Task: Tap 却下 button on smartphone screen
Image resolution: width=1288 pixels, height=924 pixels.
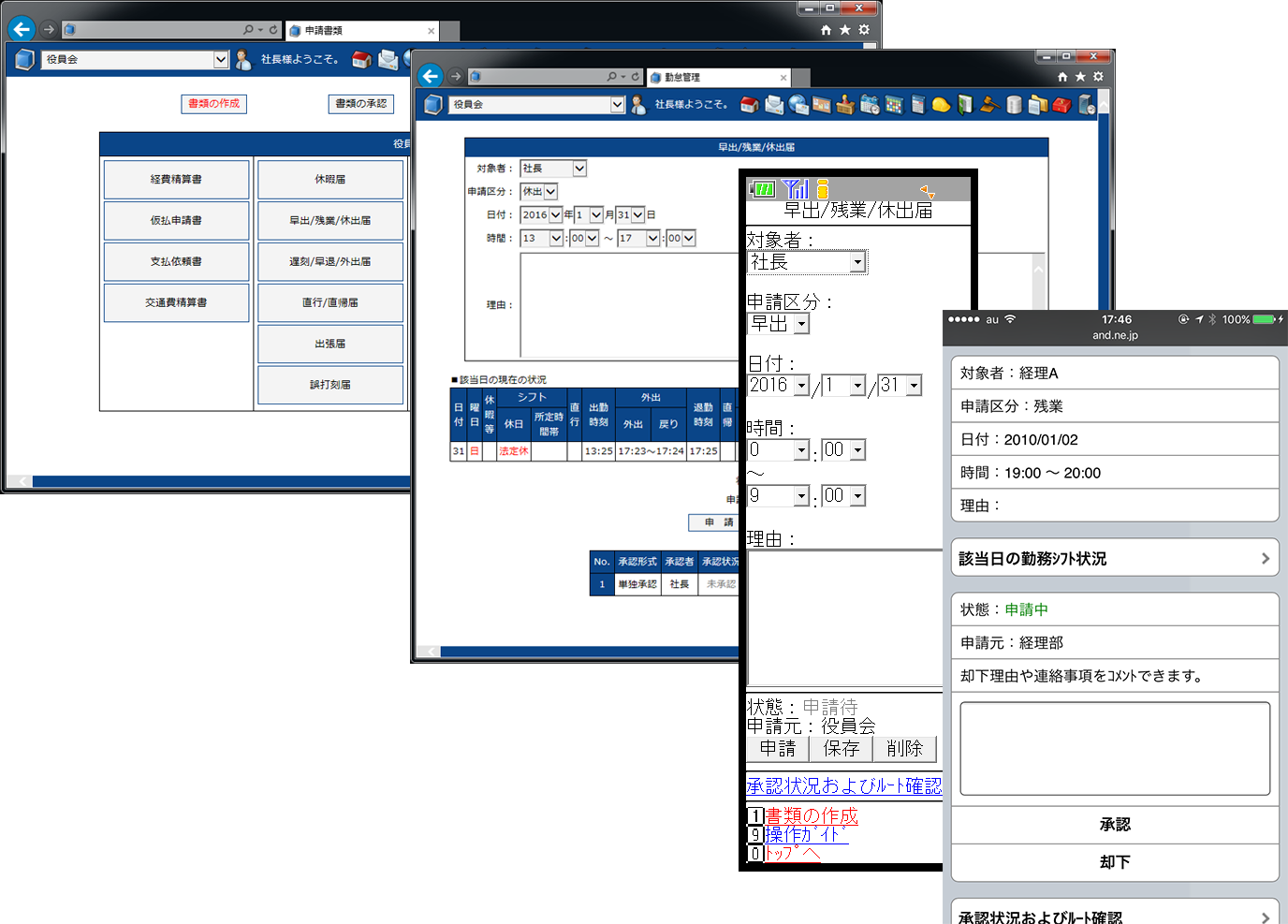Action: [x=1115, y=862]
